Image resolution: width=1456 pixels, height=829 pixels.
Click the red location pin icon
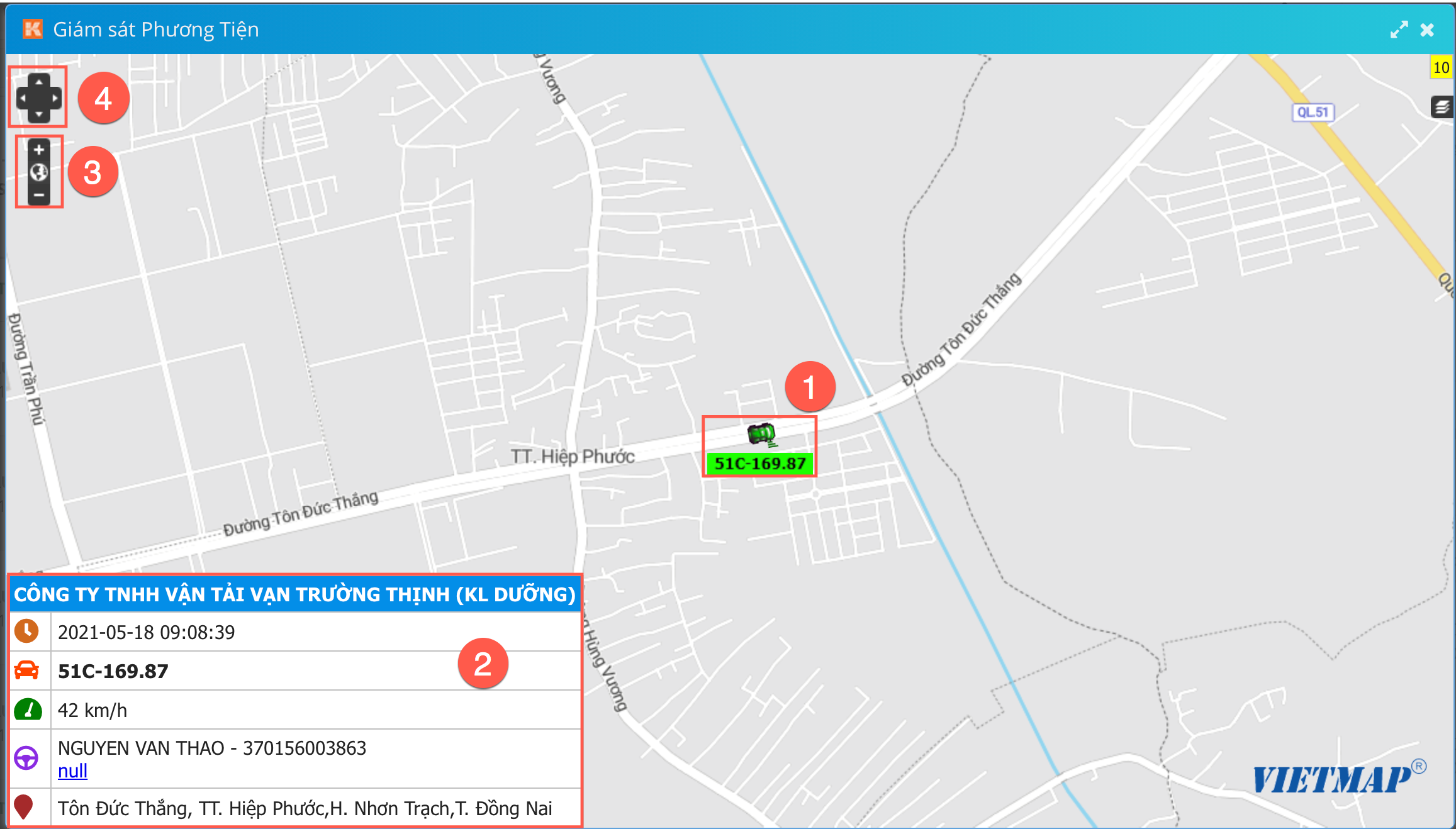(x=24, y=807)
